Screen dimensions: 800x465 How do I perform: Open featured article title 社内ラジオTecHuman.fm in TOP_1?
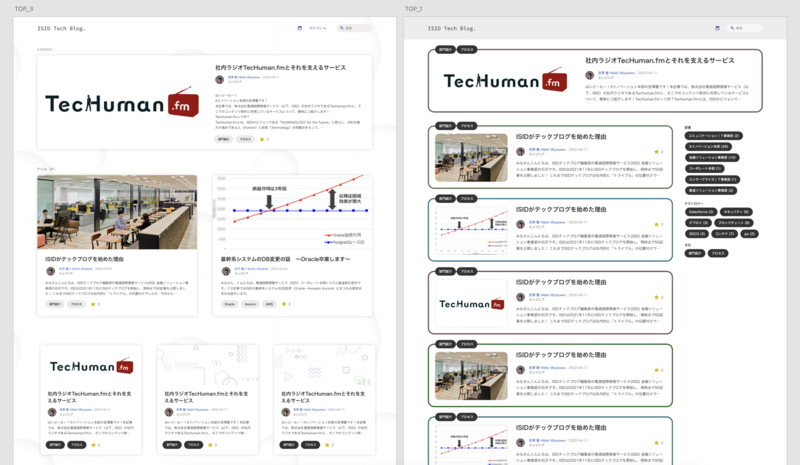point(660,60)
